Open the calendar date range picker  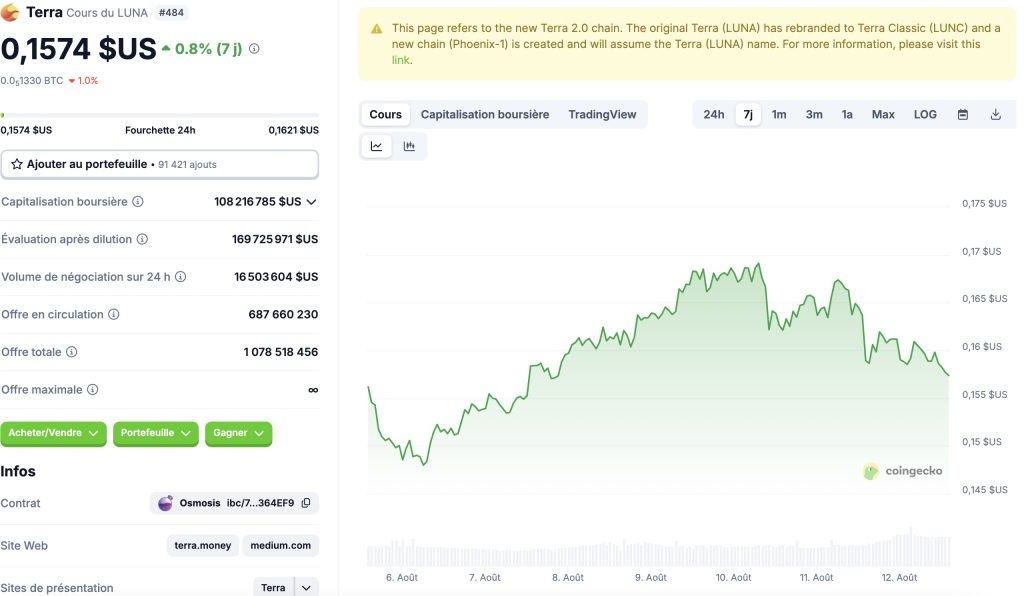click(x=963, y=114)
